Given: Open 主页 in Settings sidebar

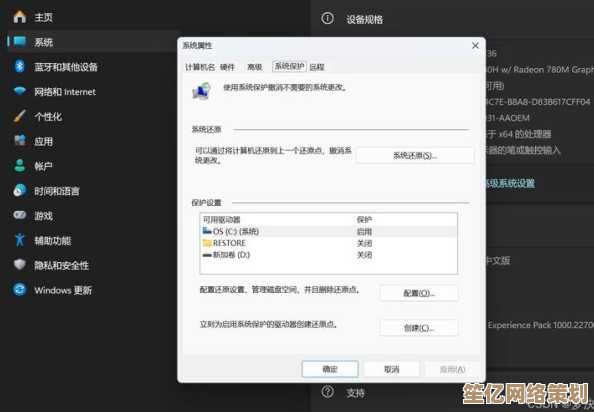Looking at the screenshot, I should tap(43, 17).
